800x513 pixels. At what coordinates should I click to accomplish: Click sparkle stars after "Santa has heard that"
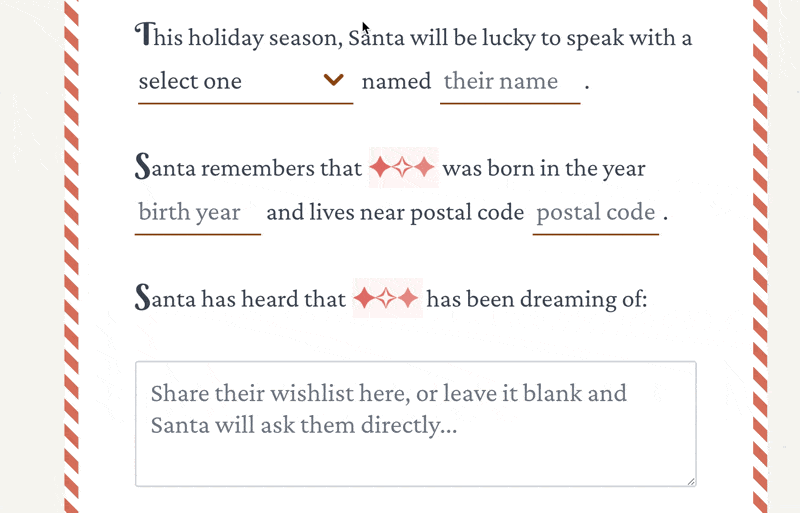click(386, 298)
